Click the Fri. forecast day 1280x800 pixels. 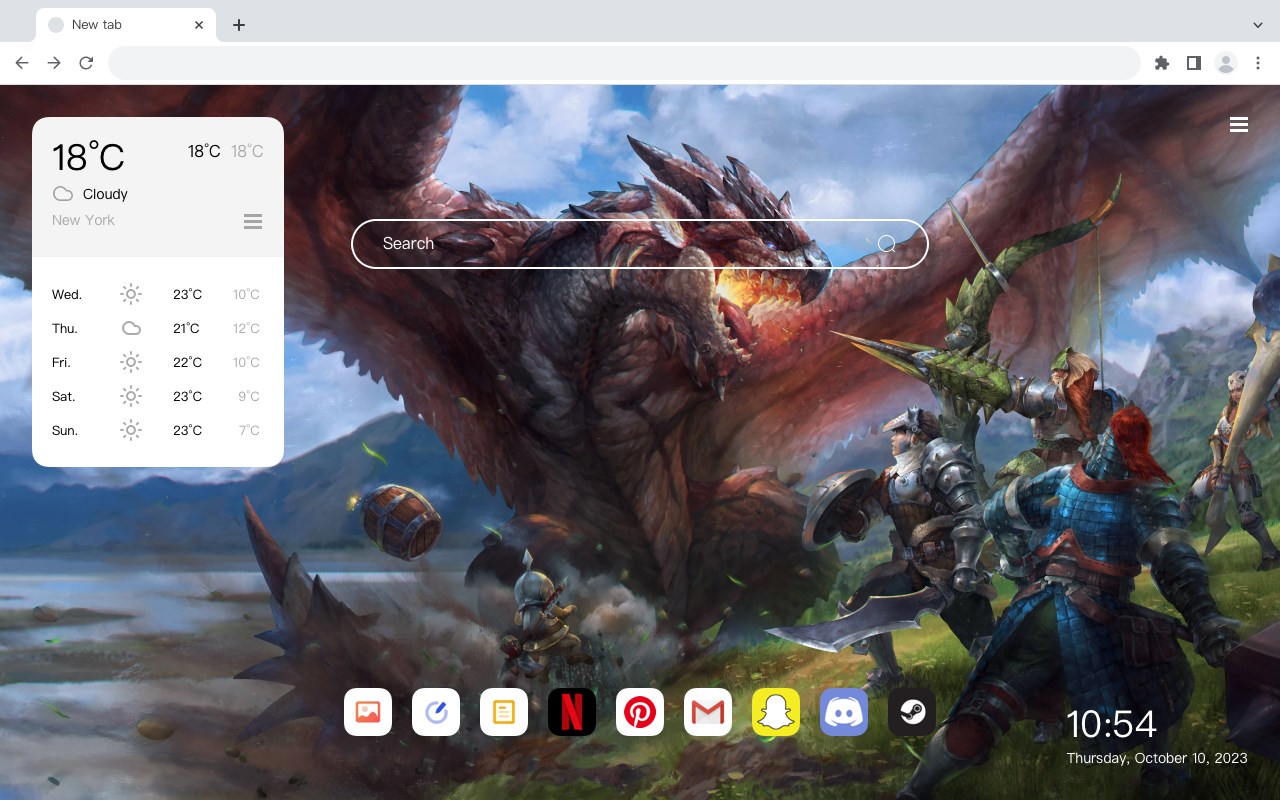tap(61, 362)
